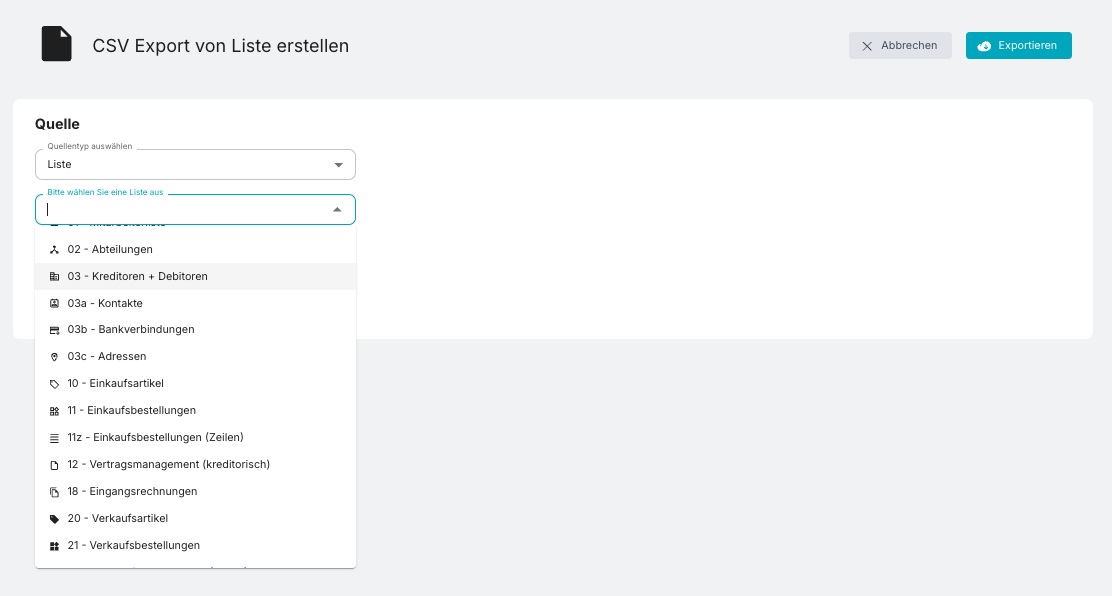Image resolution: width=1112 pixels, height=596 pixels.
Task: Click the Bankverbindungen card icon
Action: tap(54, 330)
